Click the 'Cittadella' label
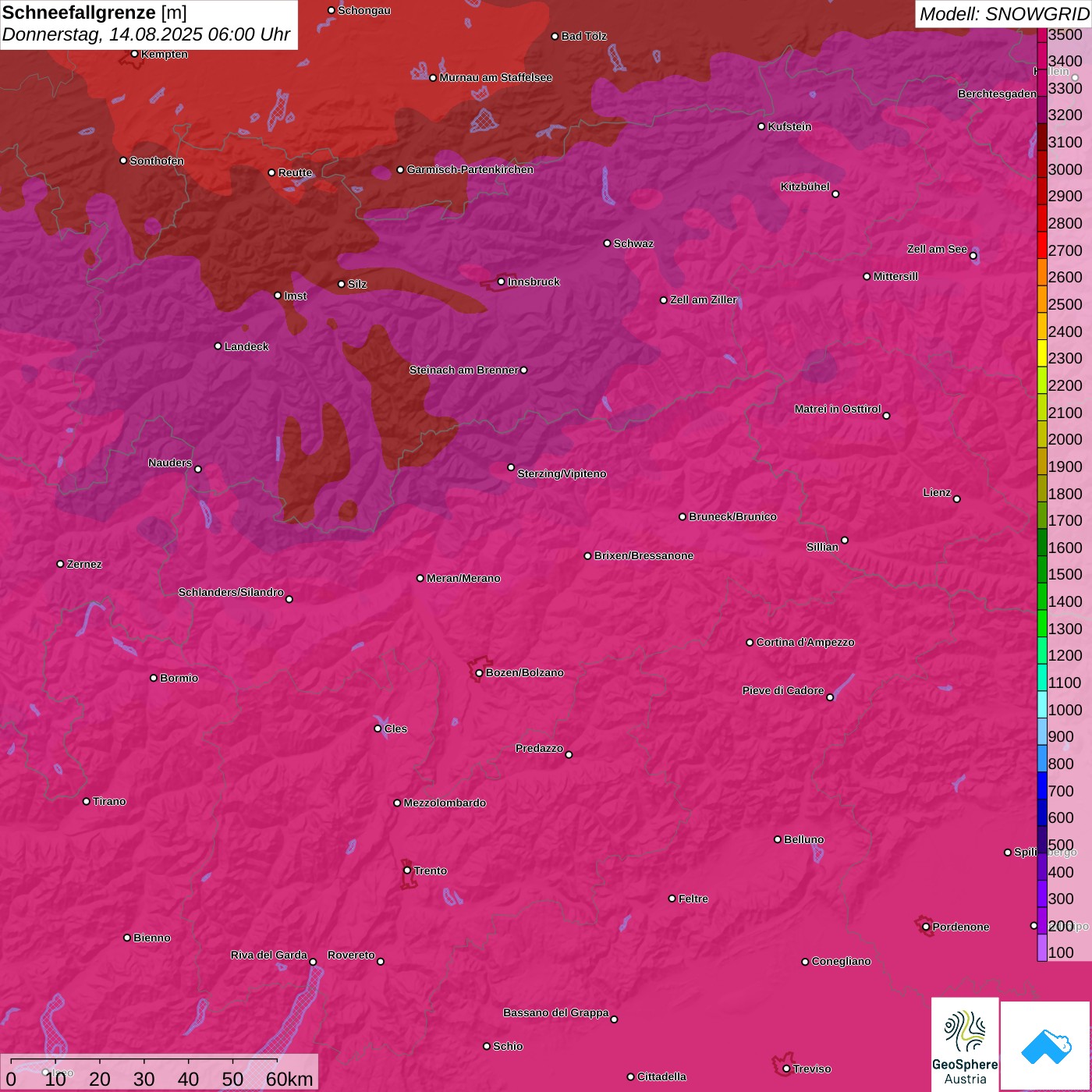Image resolution: width=1092 pixels, height=1092 pixels. click(661, 1076)
